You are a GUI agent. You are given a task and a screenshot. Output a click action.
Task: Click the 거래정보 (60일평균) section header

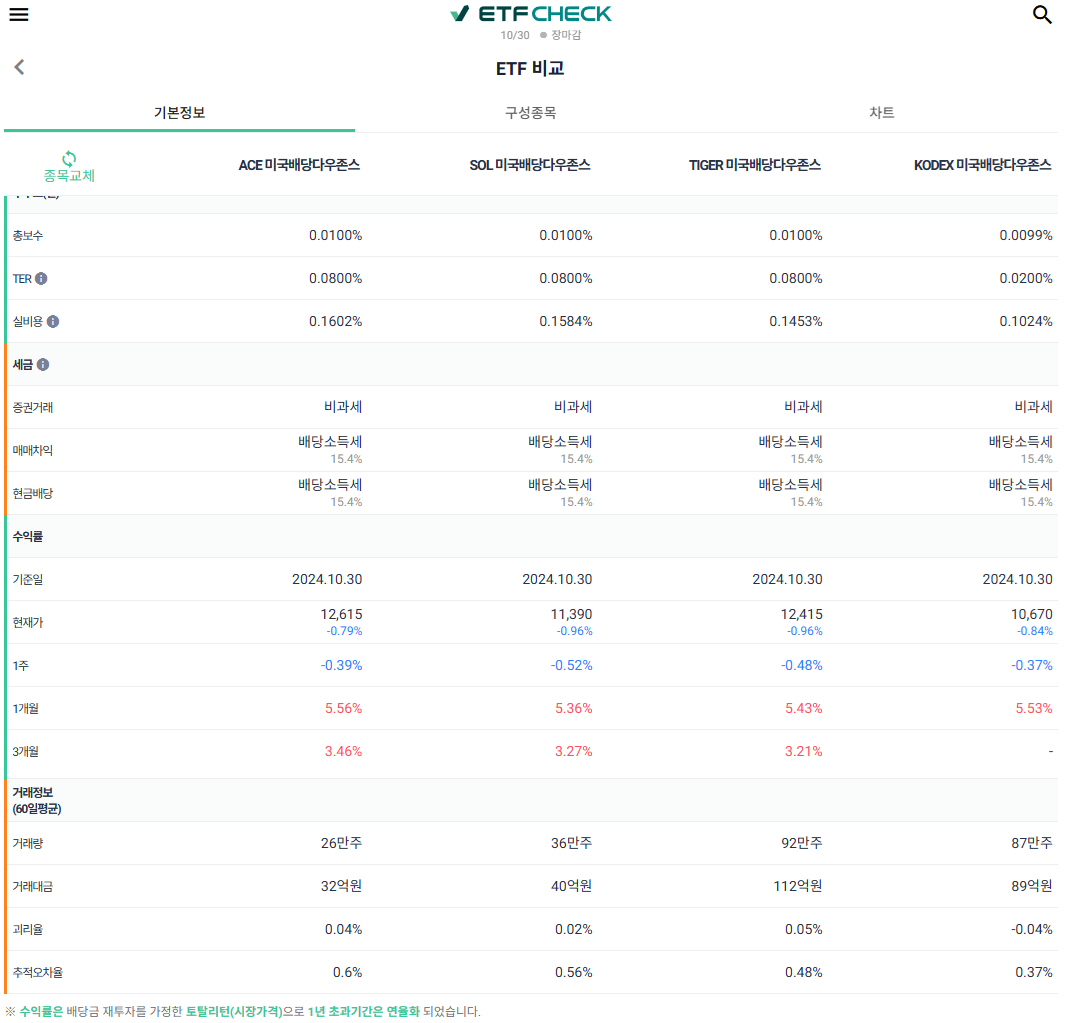point(37,800)
